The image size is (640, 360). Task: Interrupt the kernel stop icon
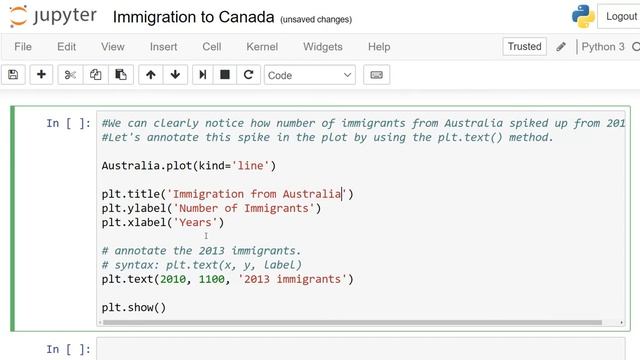point(224,75)
